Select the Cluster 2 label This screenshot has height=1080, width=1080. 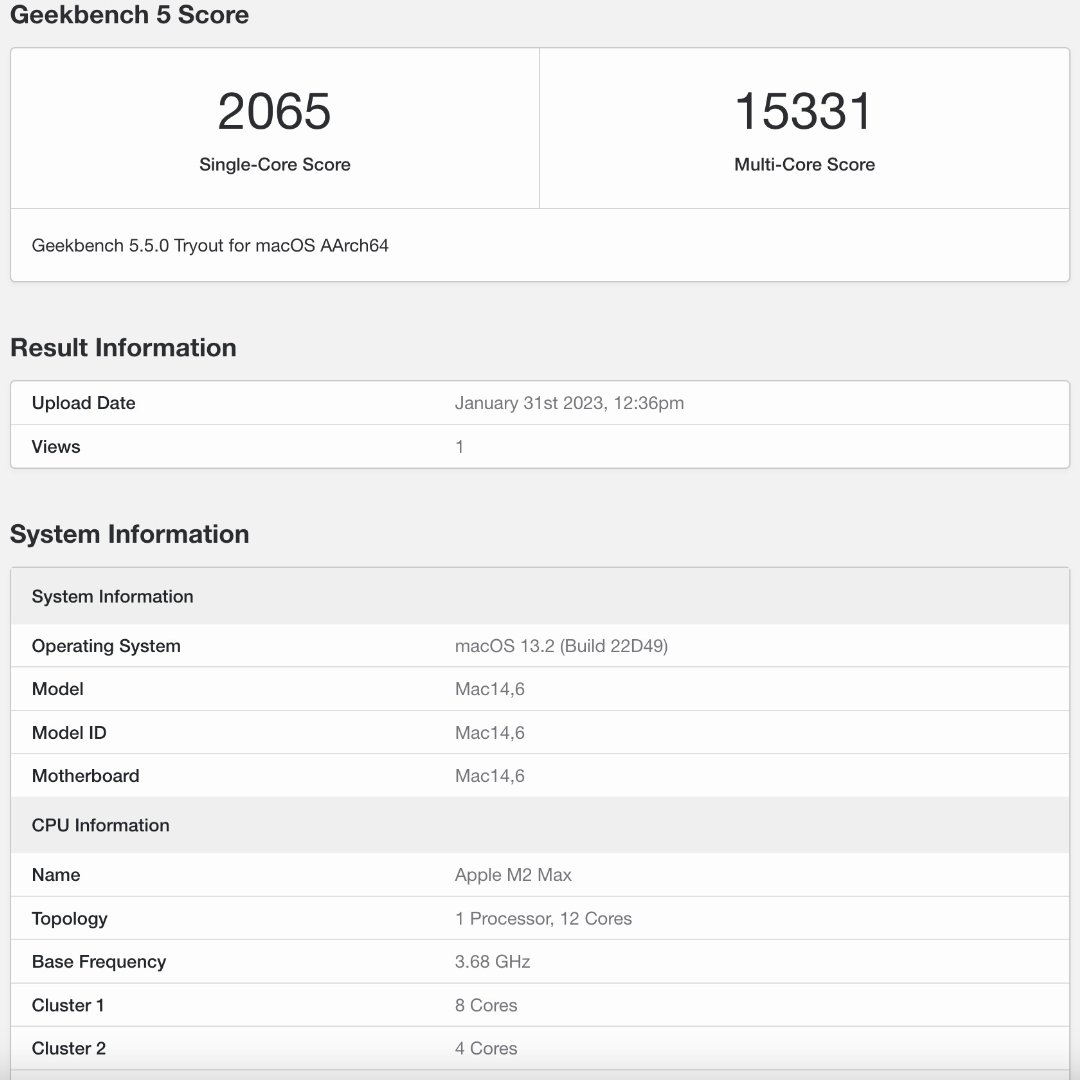[69, 1049]
